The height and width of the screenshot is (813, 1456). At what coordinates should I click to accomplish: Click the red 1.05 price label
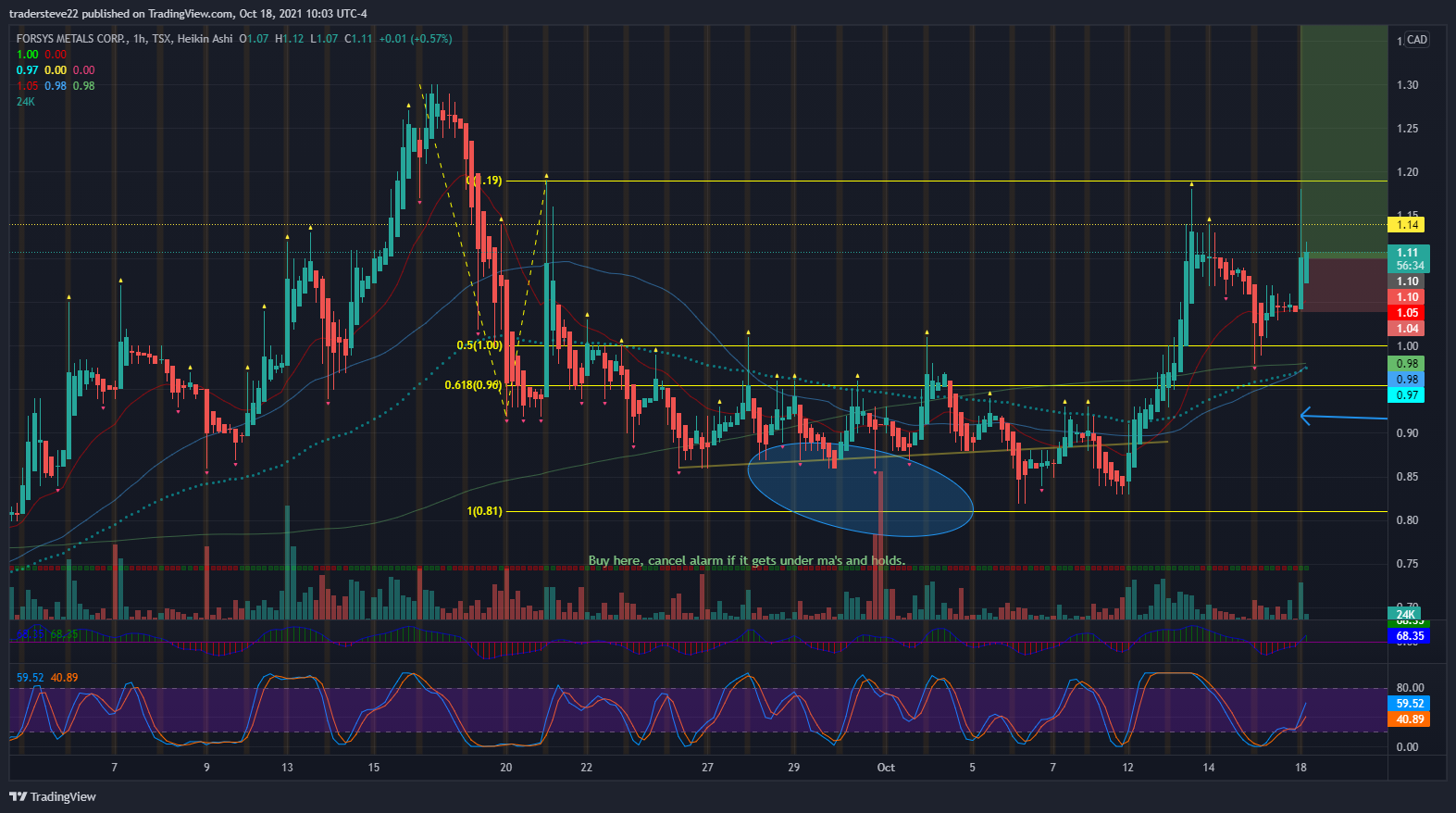tap(1407, 313)
